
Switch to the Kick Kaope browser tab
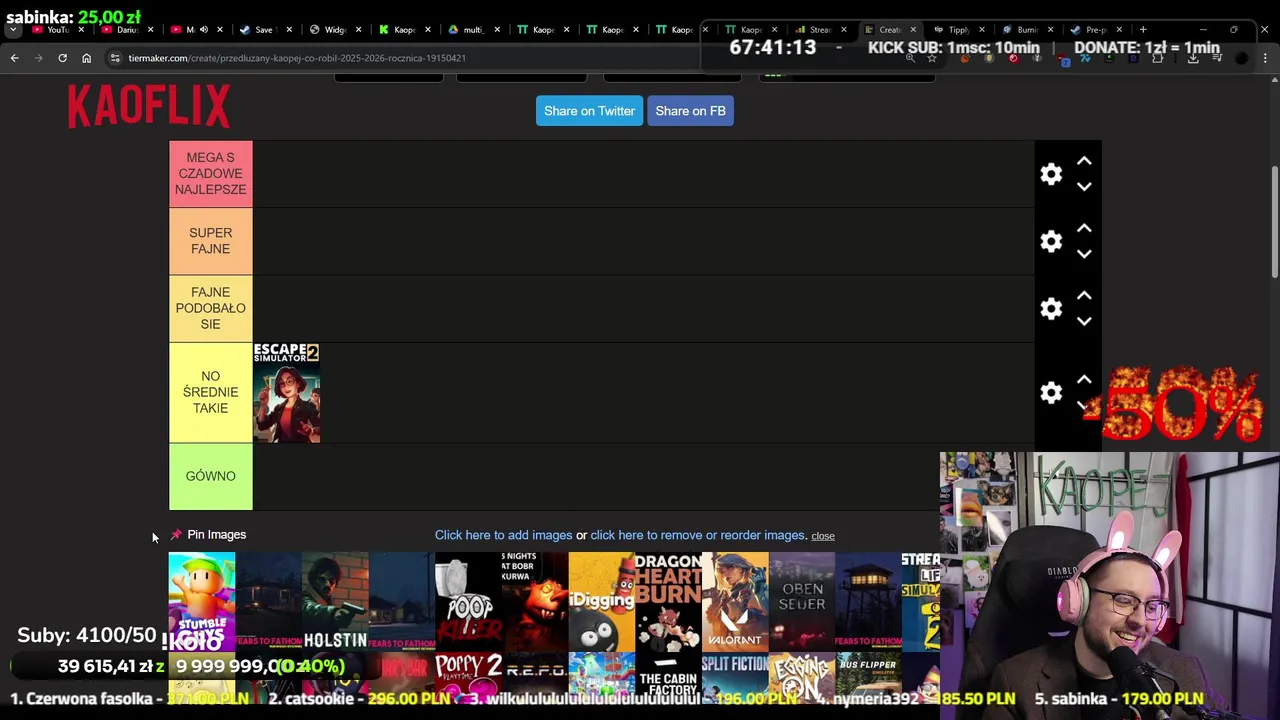[x=404, y=29]
